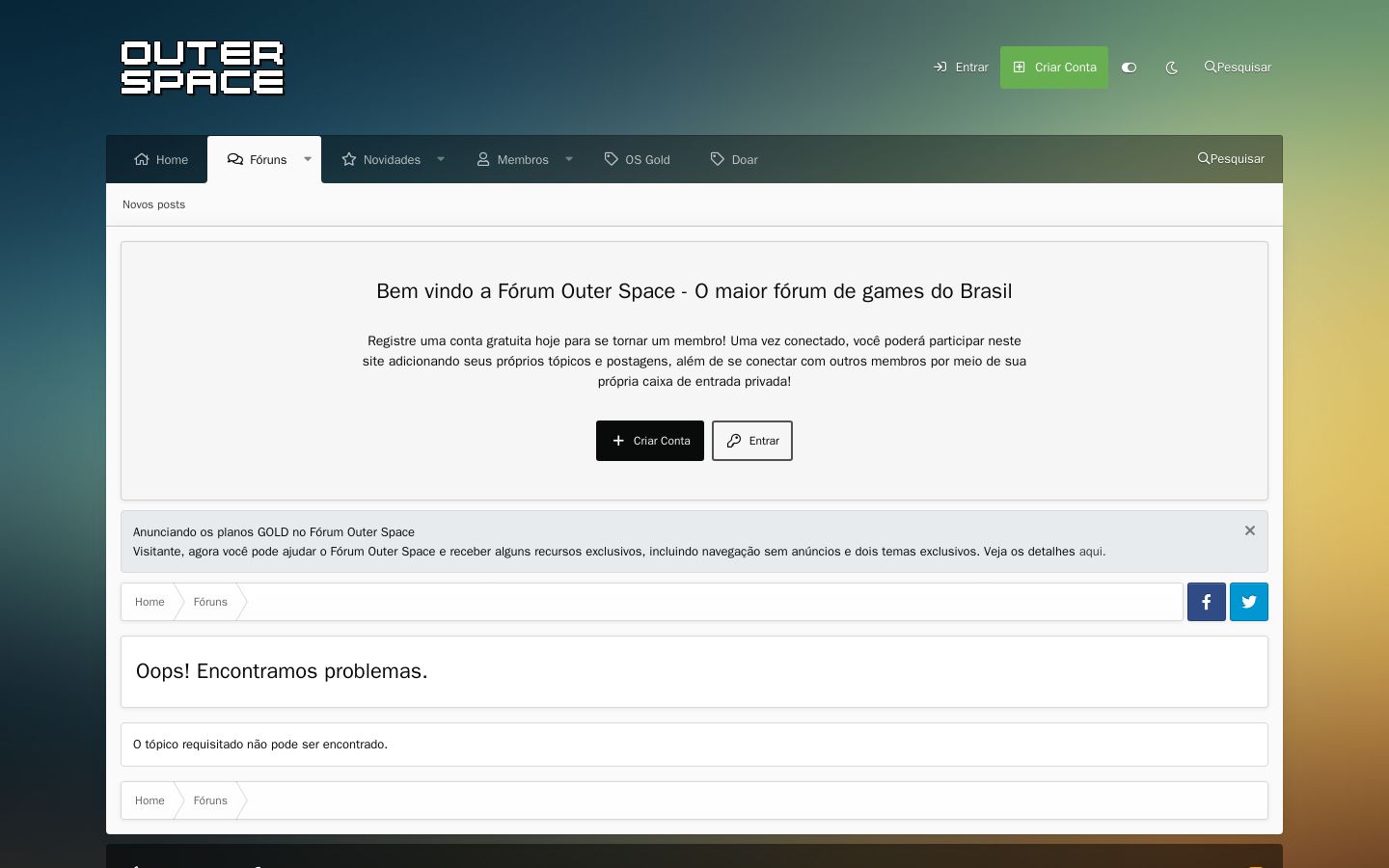The height and width of the screenshot is (868, 1389).
Task: Click the green Criar Conta button
Action: (1054, 68)
